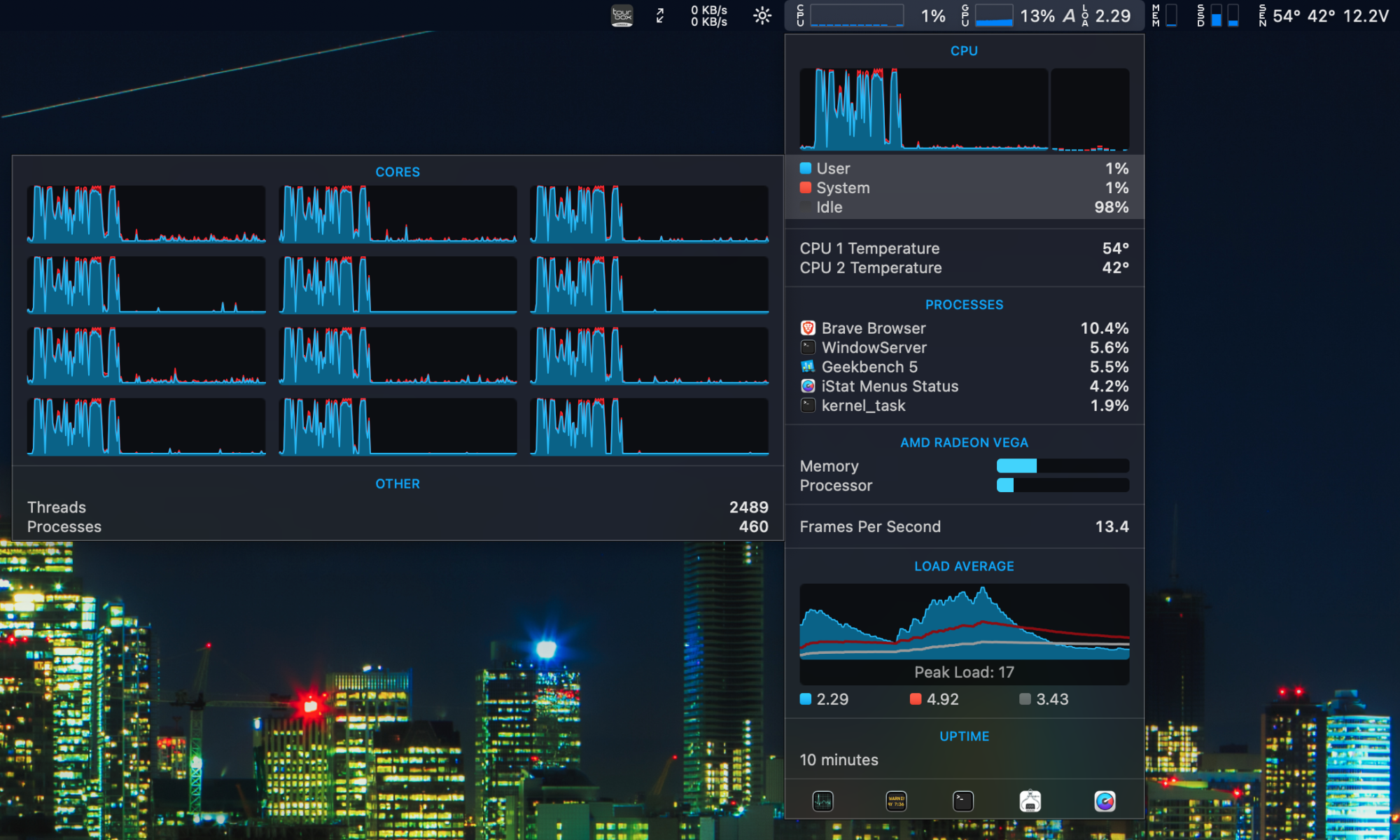Open Activity Monitor from the bottom icon row
The height and width of the screenshot is (840, 1400).
click(x=822, y=801)
